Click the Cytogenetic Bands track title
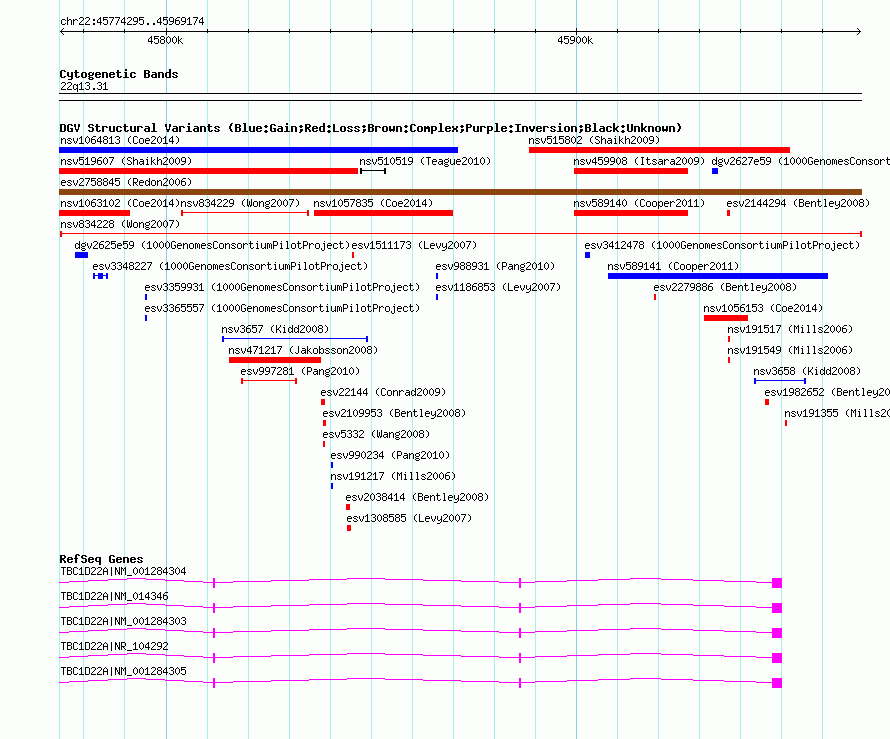The height and width of the screenshot is (739, 890). click(119, 74)
